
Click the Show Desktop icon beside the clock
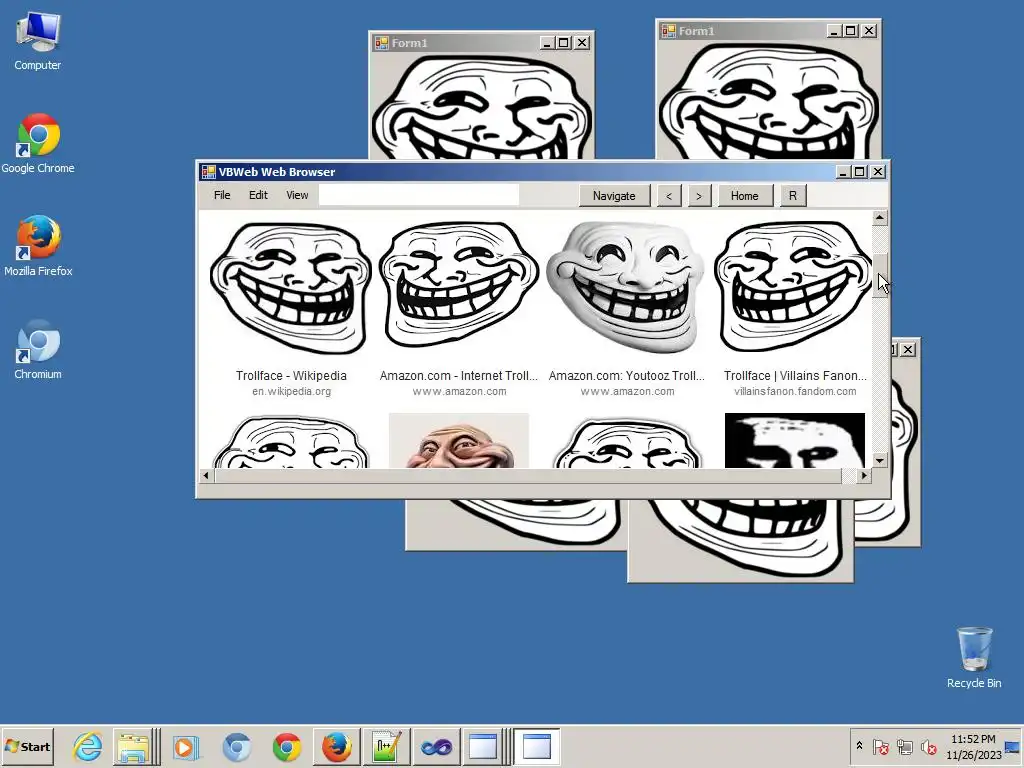point(1014,746)
